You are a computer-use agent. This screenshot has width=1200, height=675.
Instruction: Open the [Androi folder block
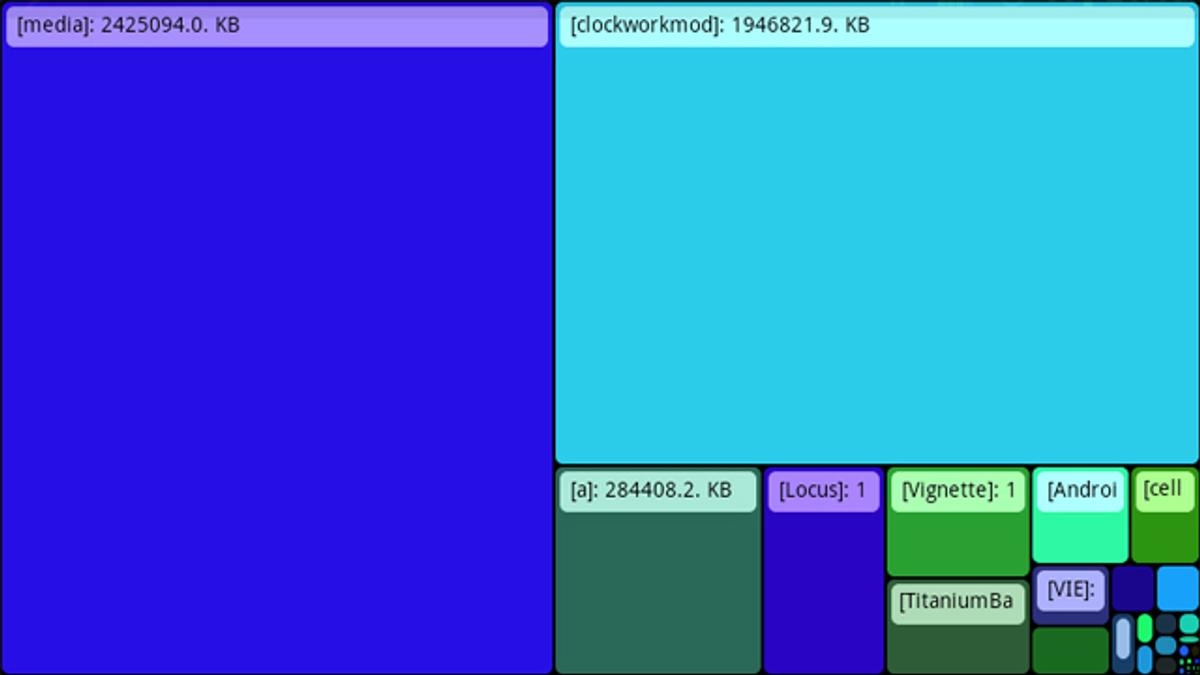(1080, 516)
